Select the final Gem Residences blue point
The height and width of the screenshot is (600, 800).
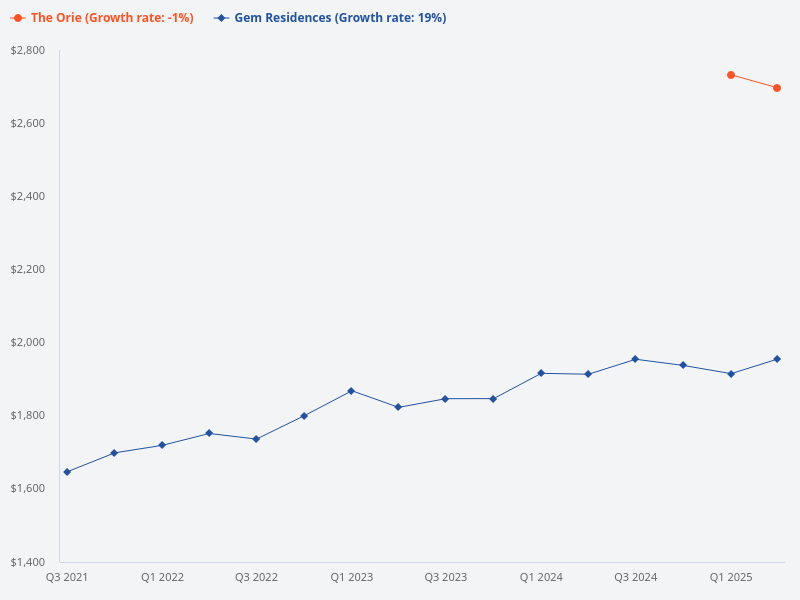777,359
